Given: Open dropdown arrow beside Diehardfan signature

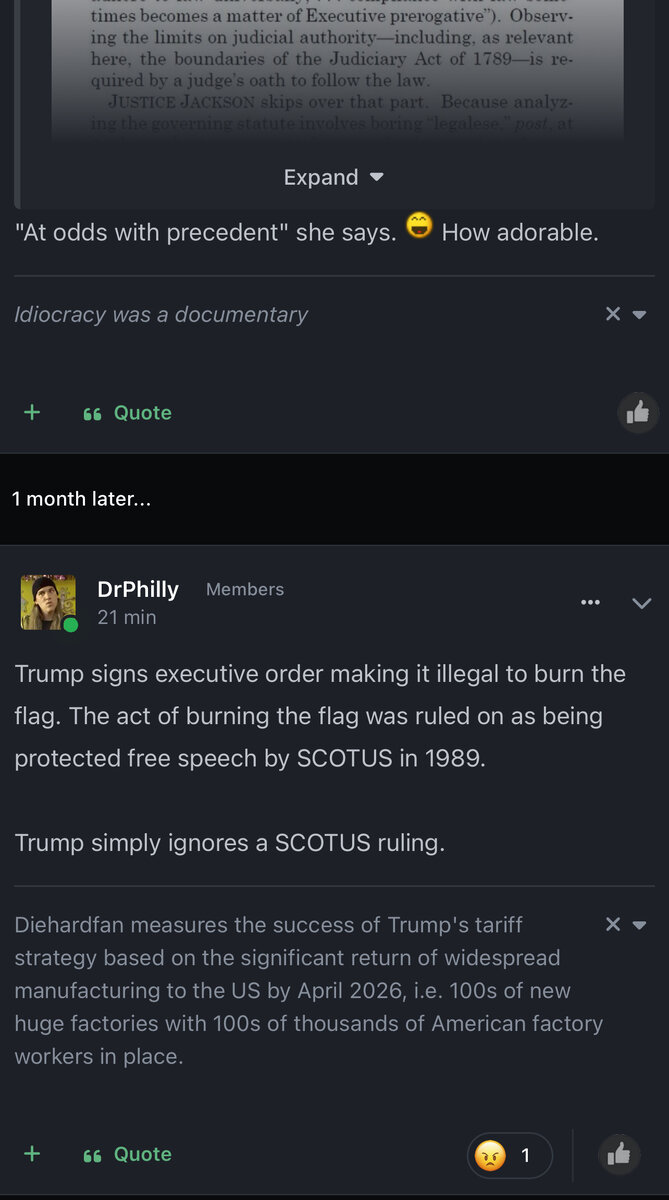Looking at the screenshot, I should (x=640, y=925).
